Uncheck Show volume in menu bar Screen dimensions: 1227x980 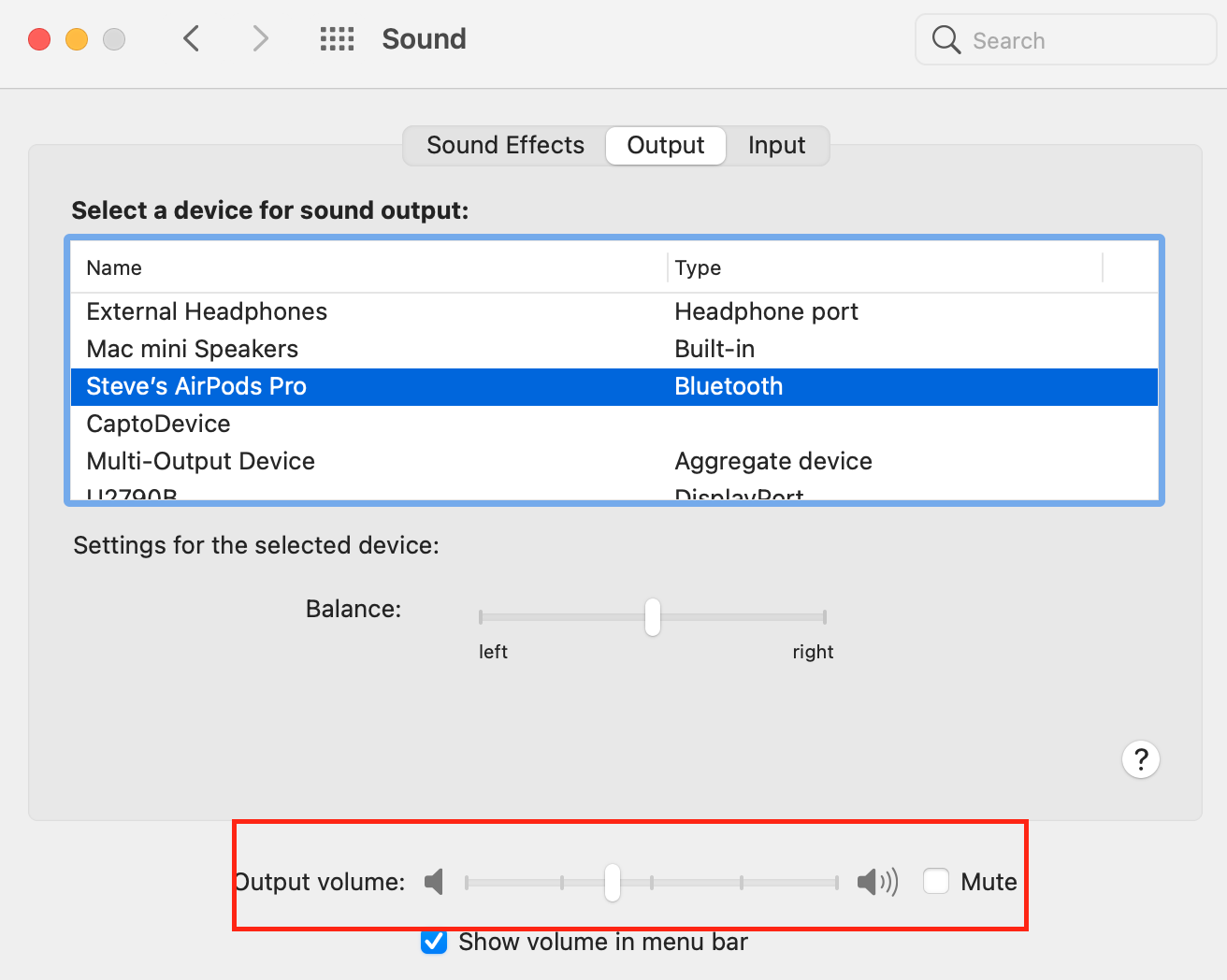(434, 942)
